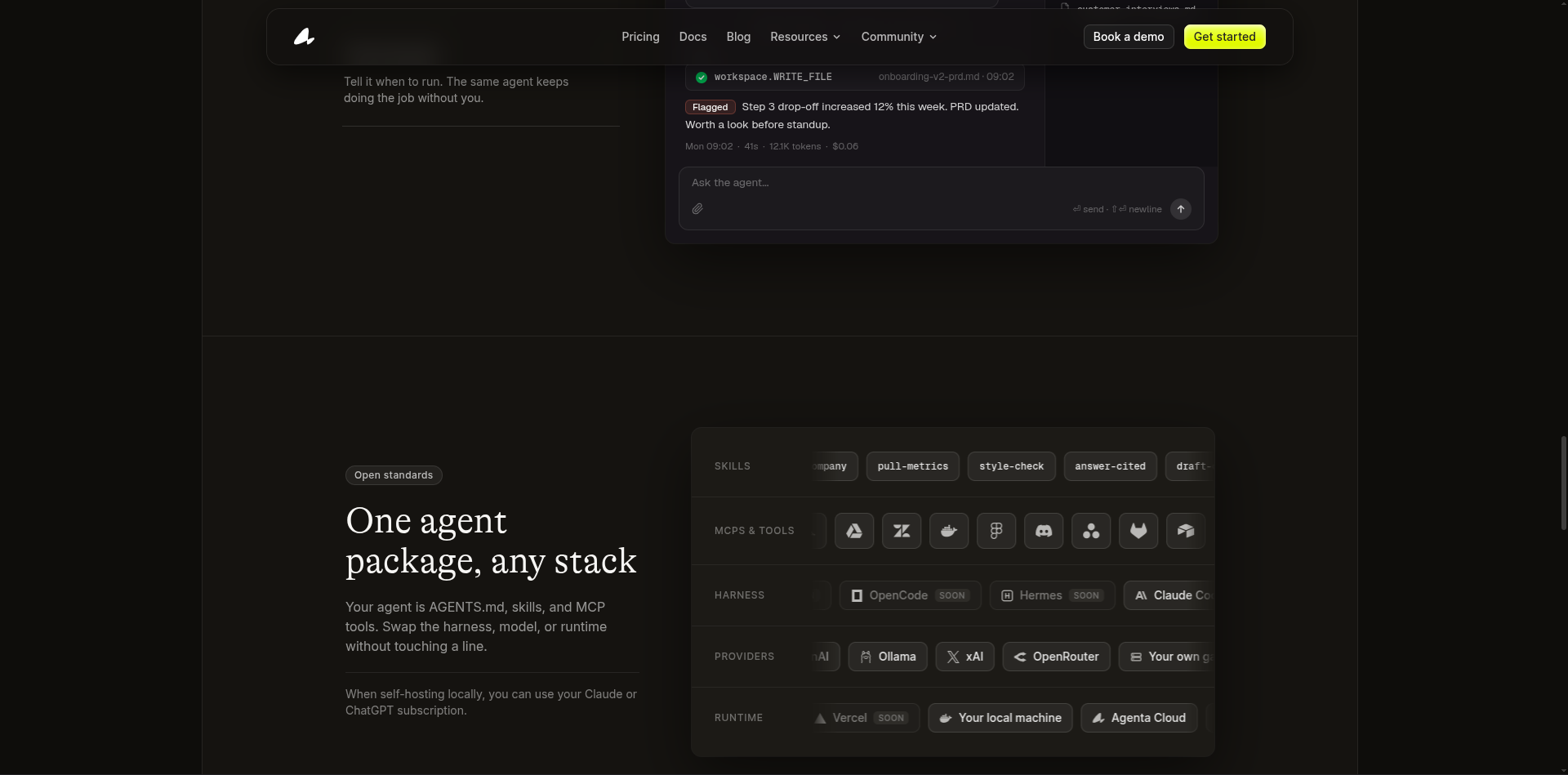
Task: Click the Agenta logo in the navbar
Action: pyautogui.click(x=305, y=37)
